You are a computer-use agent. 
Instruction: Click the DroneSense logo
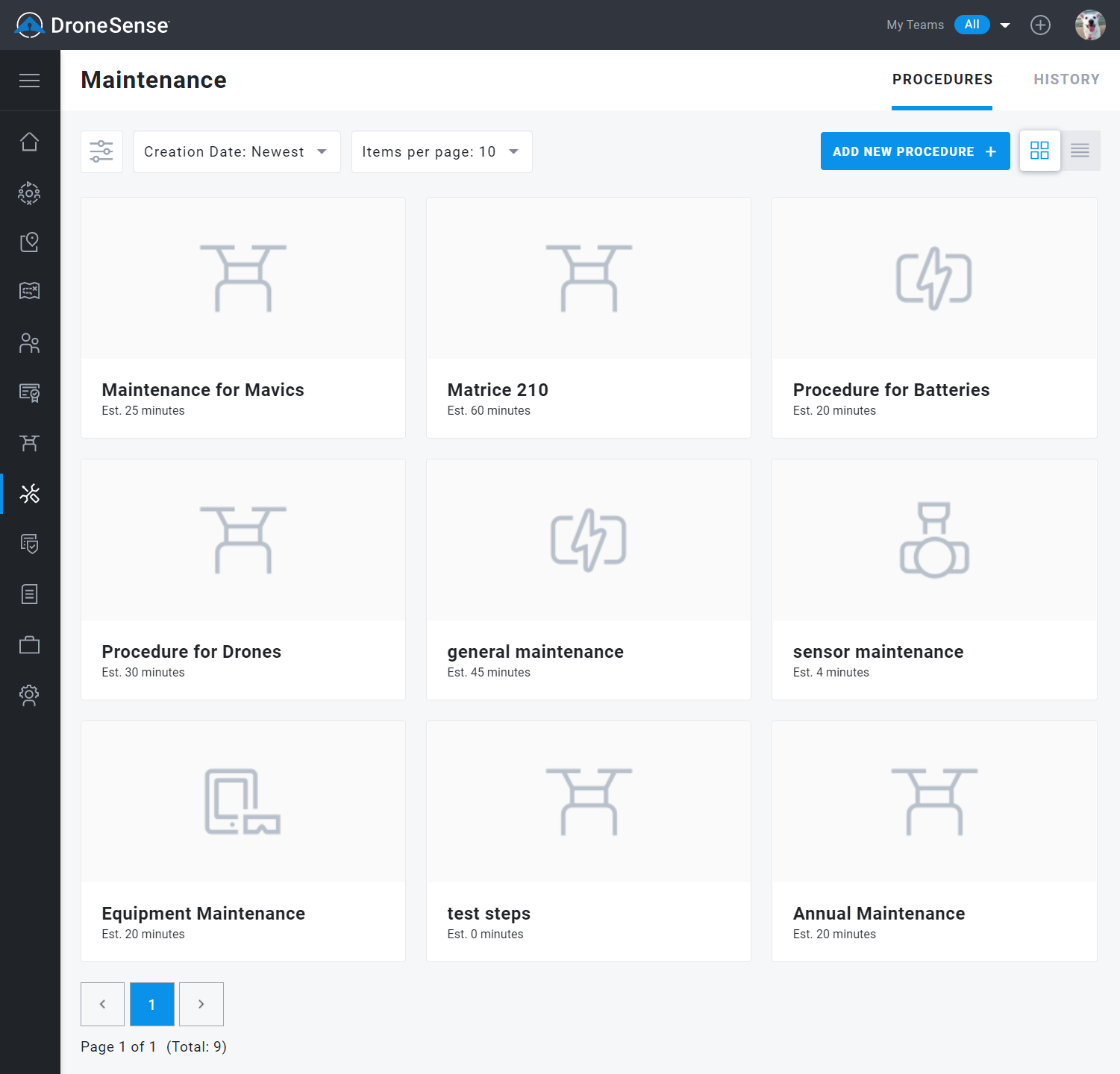click(x=92, y=25)
